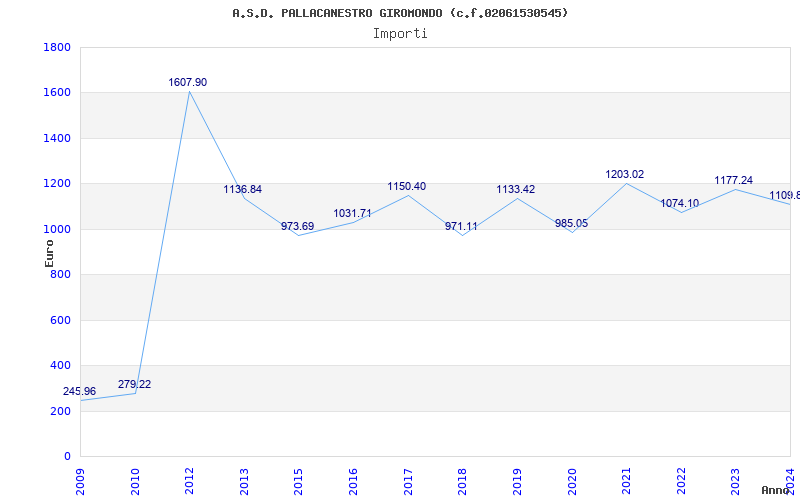This screenshot has height=500, width=800.
Task: Select the 973.69 data label
Action: pos(297,226)
